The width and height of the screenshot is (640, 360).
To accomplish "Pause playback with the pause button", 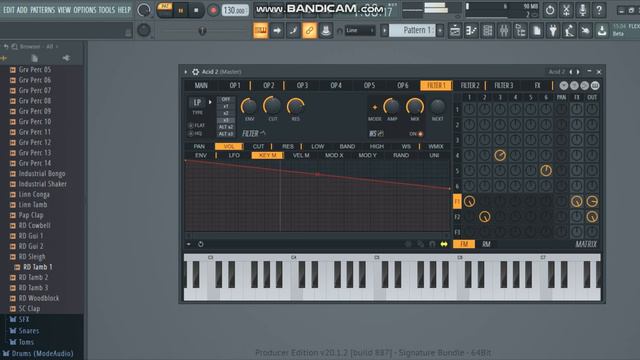I will click(x=180, y=10).
